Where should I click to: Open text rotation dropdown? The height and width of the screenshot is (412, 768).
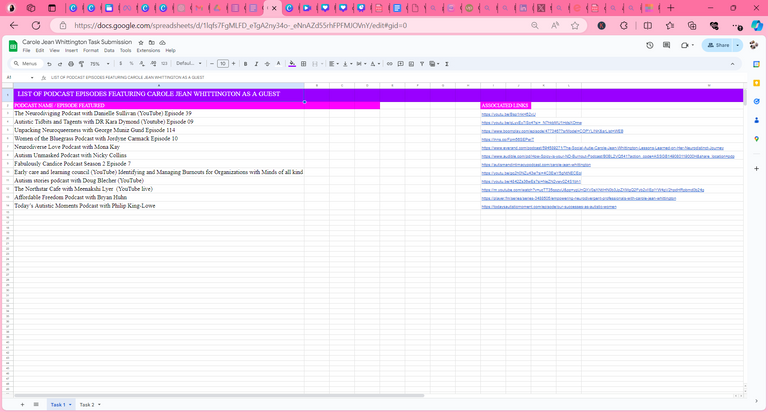tap(375, 64)
